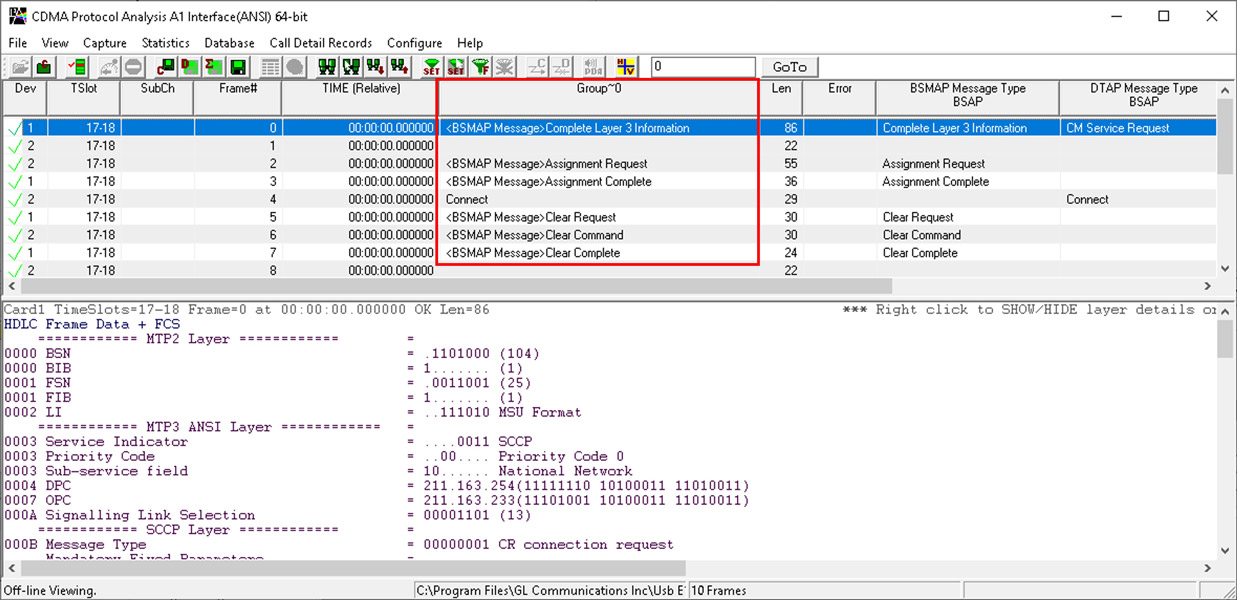Click the binoculars with cursor toolbar icon

[351, 67]
